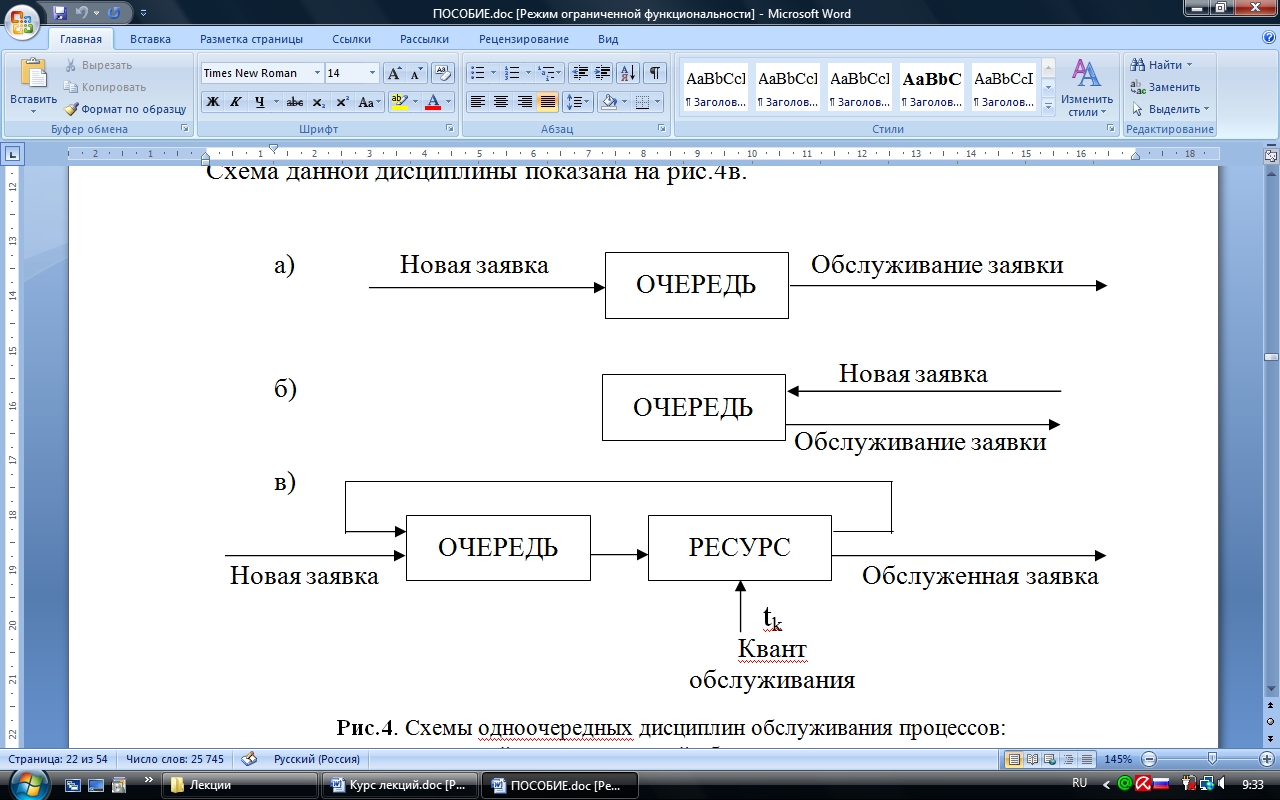Click the language Русский (Россия) indicator

coord(317,759)
